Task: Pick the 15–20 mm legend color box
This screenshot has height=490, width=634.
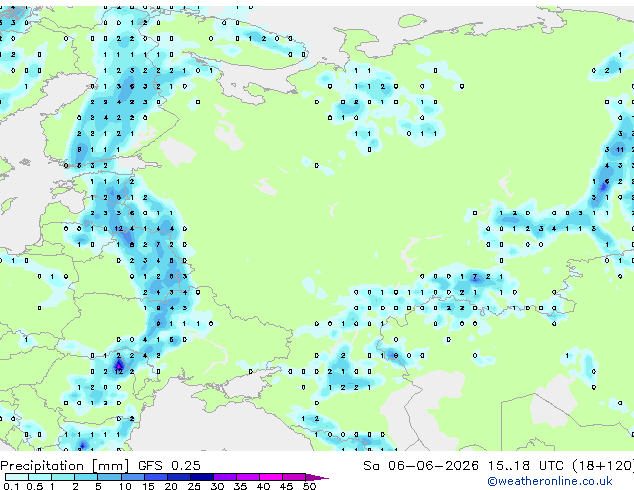Action: 155,477
